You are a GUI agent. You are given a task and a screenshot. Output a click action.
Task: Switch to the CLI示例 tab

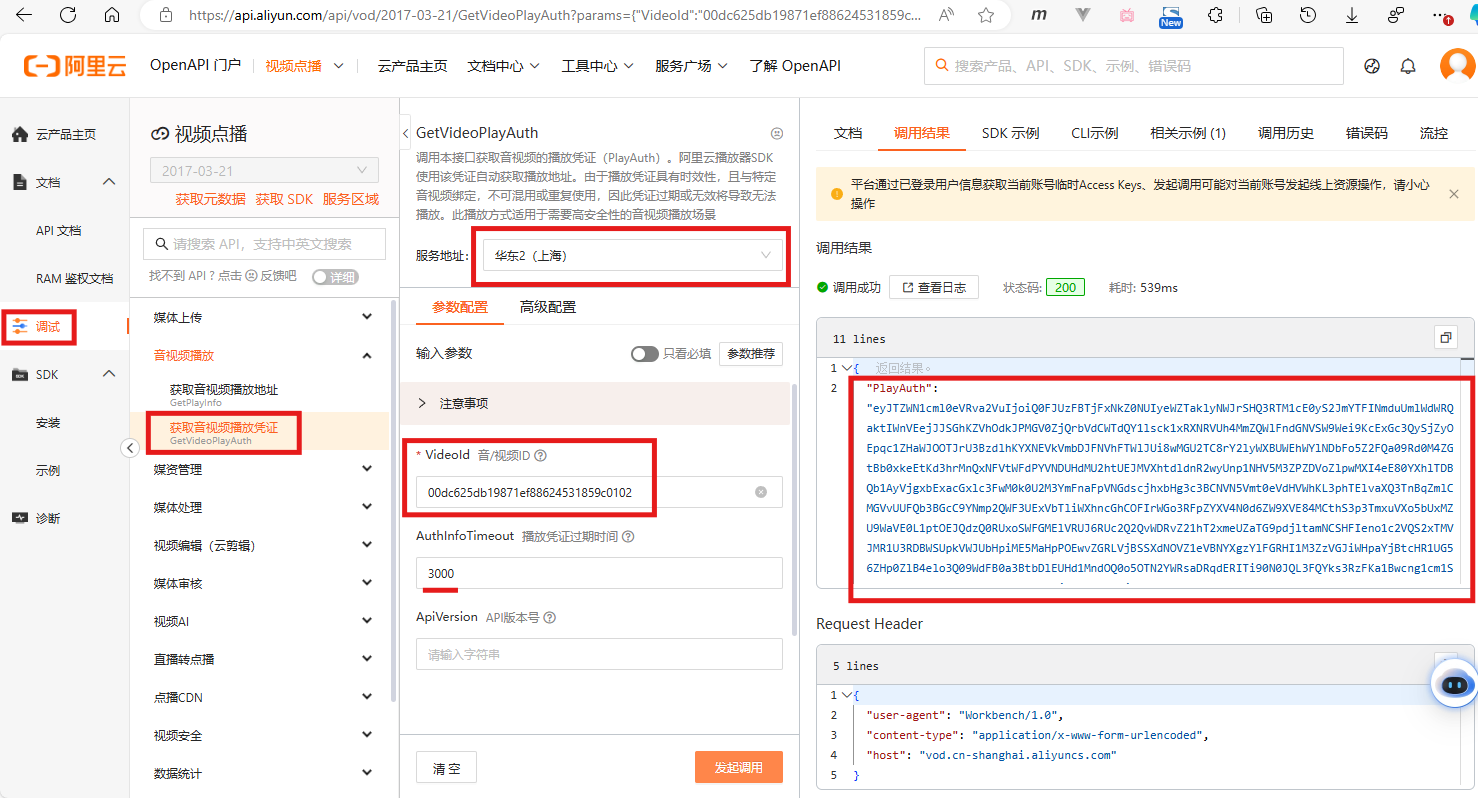click(x=1094, y=133)
